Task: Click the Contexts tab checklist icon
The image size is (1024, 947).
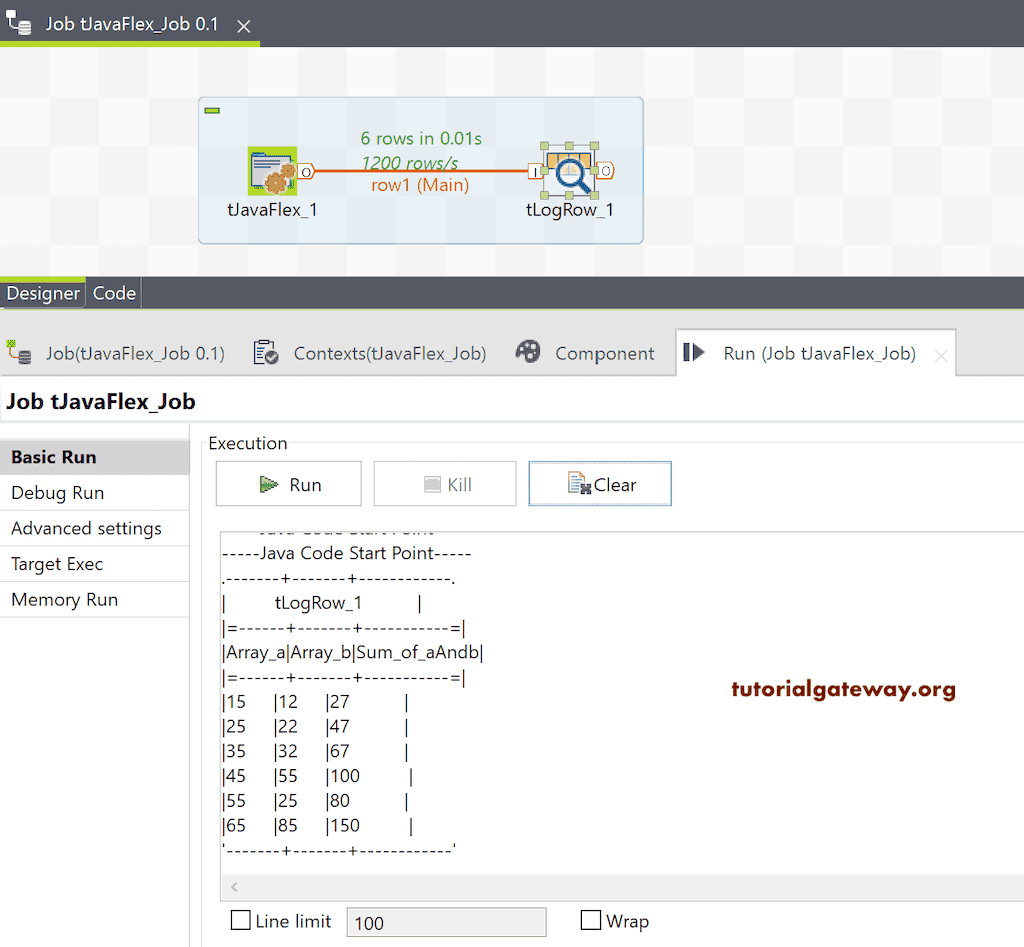Action: tap(266, 352)
